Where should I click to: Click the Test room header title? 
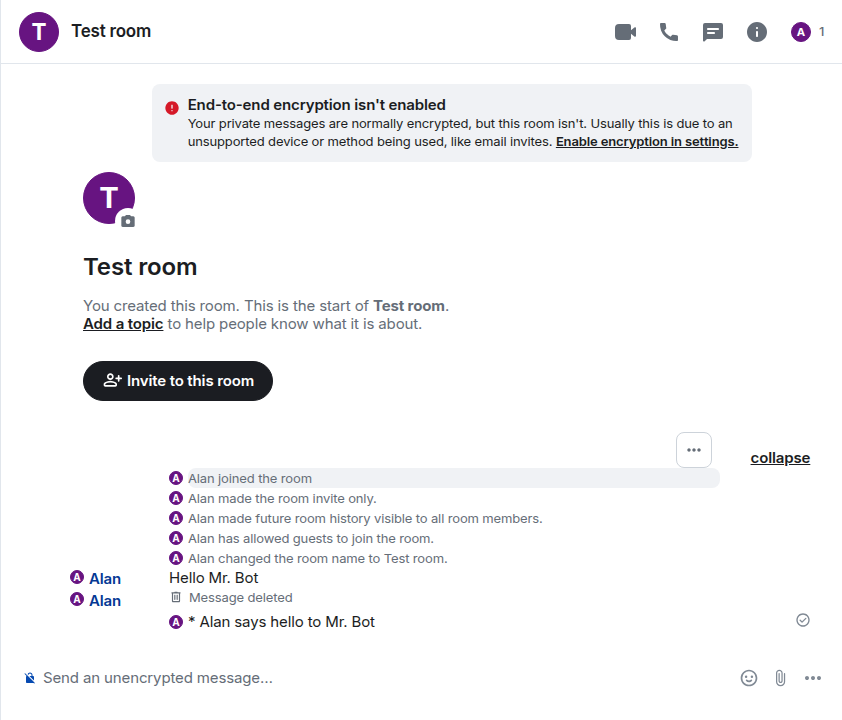(x=111, y=31)
